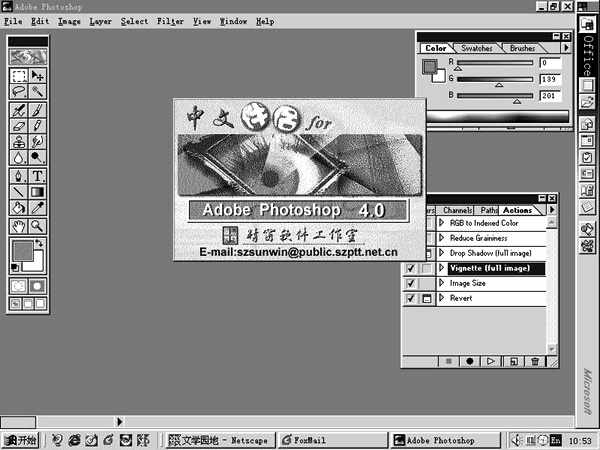Select the Magic Wand tool
The width and height of the screenshot is (600, 450).
[x=37, y=91]
